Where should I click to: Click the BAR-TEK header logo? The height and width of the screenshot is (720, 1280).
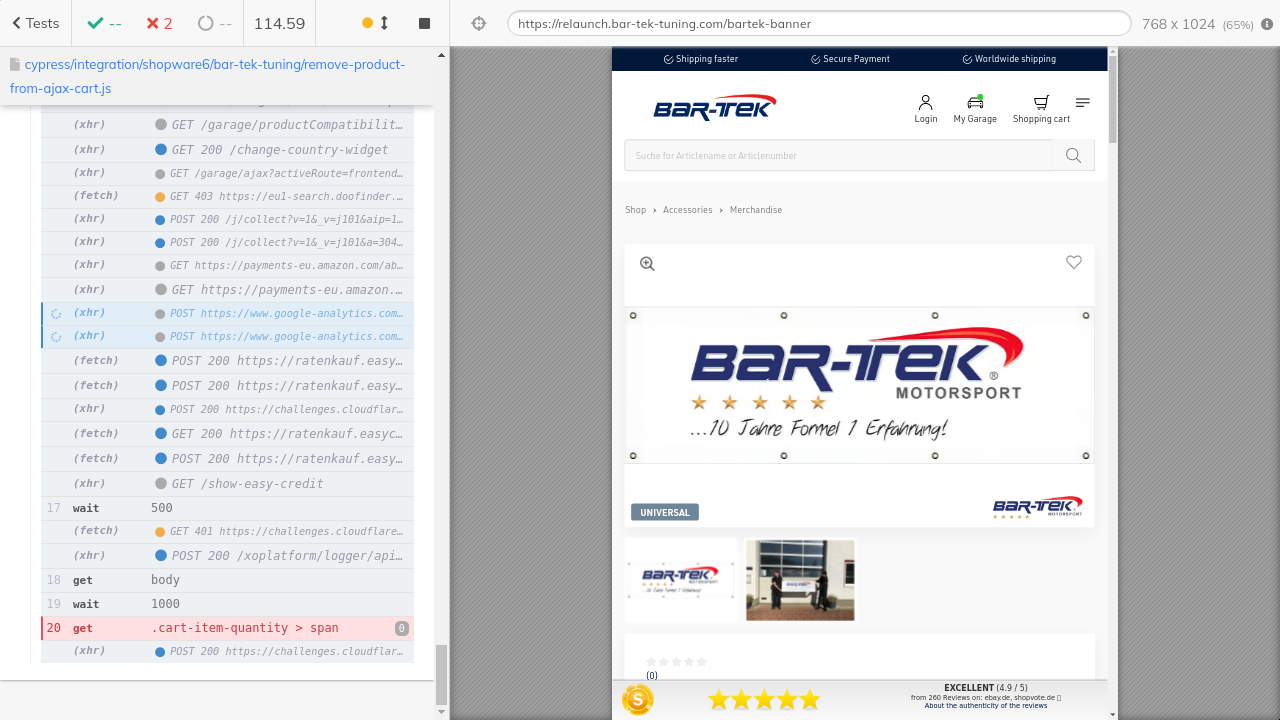pos(714,107)
